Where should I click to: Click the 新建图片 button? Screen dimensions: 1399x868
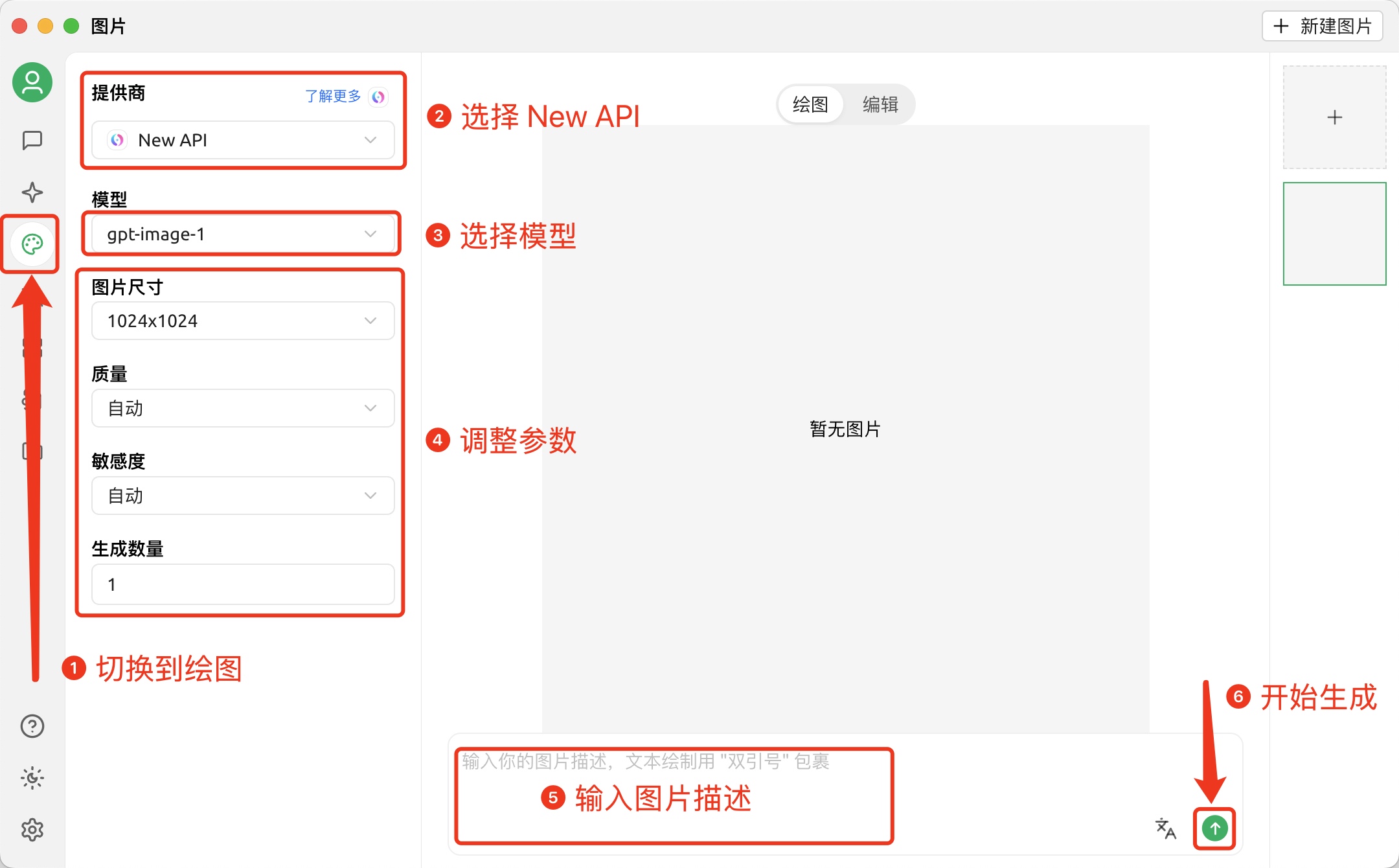click(1322, 26)
